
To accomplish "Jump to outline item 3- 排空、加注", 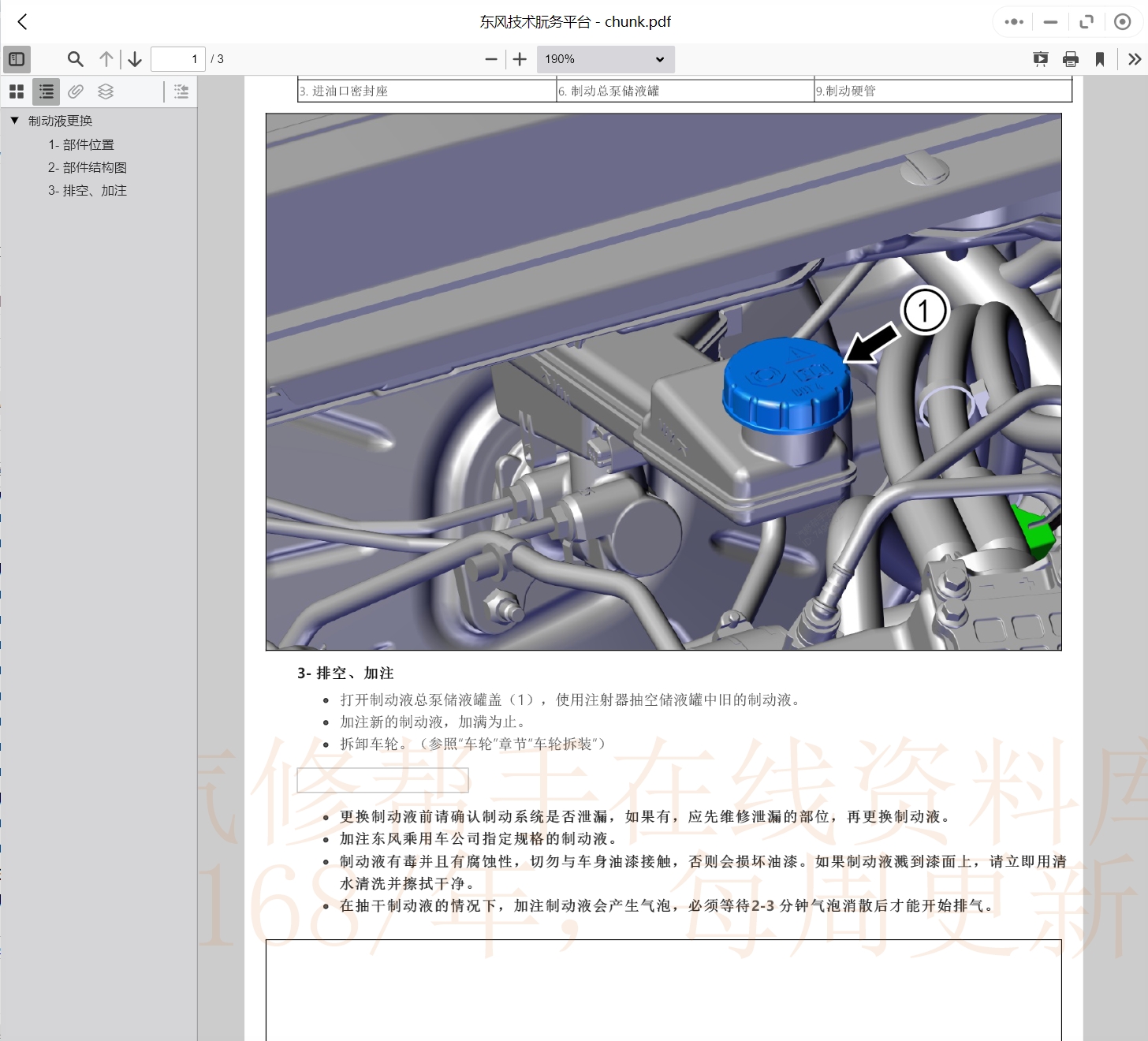I will pyautogui.click(x=88, y=190).
